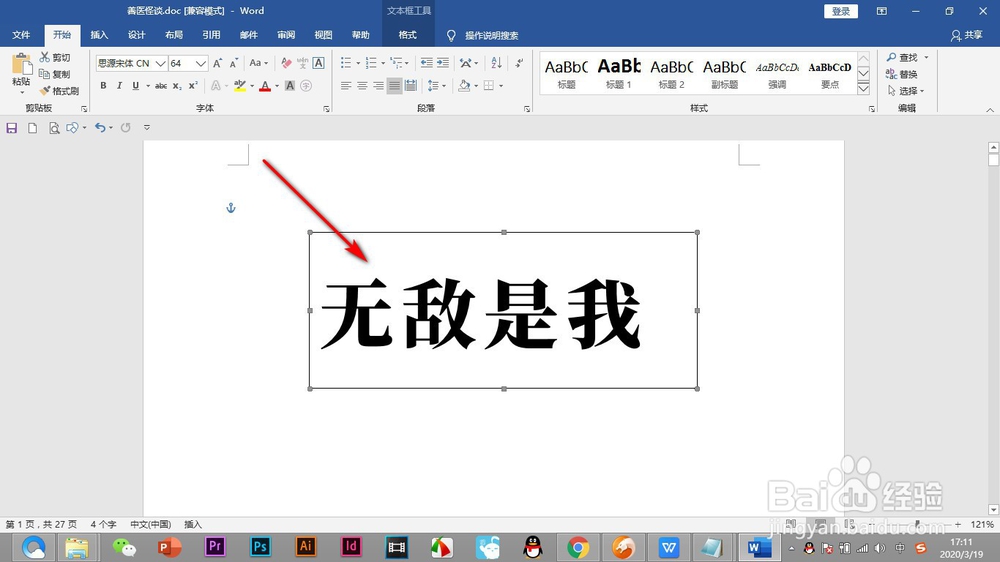The height and width of the screenshot is (562, 1000).
Task: Expand the styles gallery more arrow
Action: [x=864, y=88]
